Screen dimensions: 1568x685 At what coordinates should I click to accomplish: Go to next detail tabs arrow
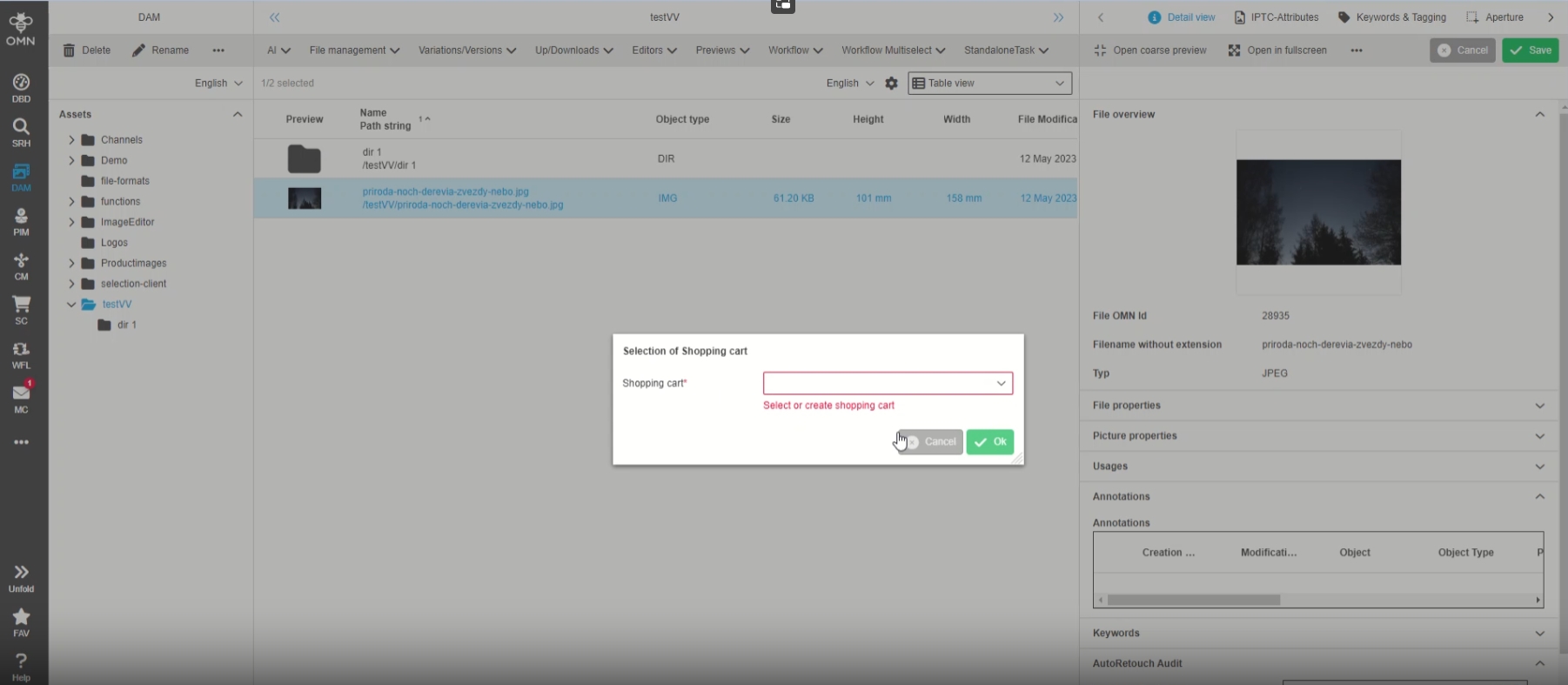[x=1551, y=17]
